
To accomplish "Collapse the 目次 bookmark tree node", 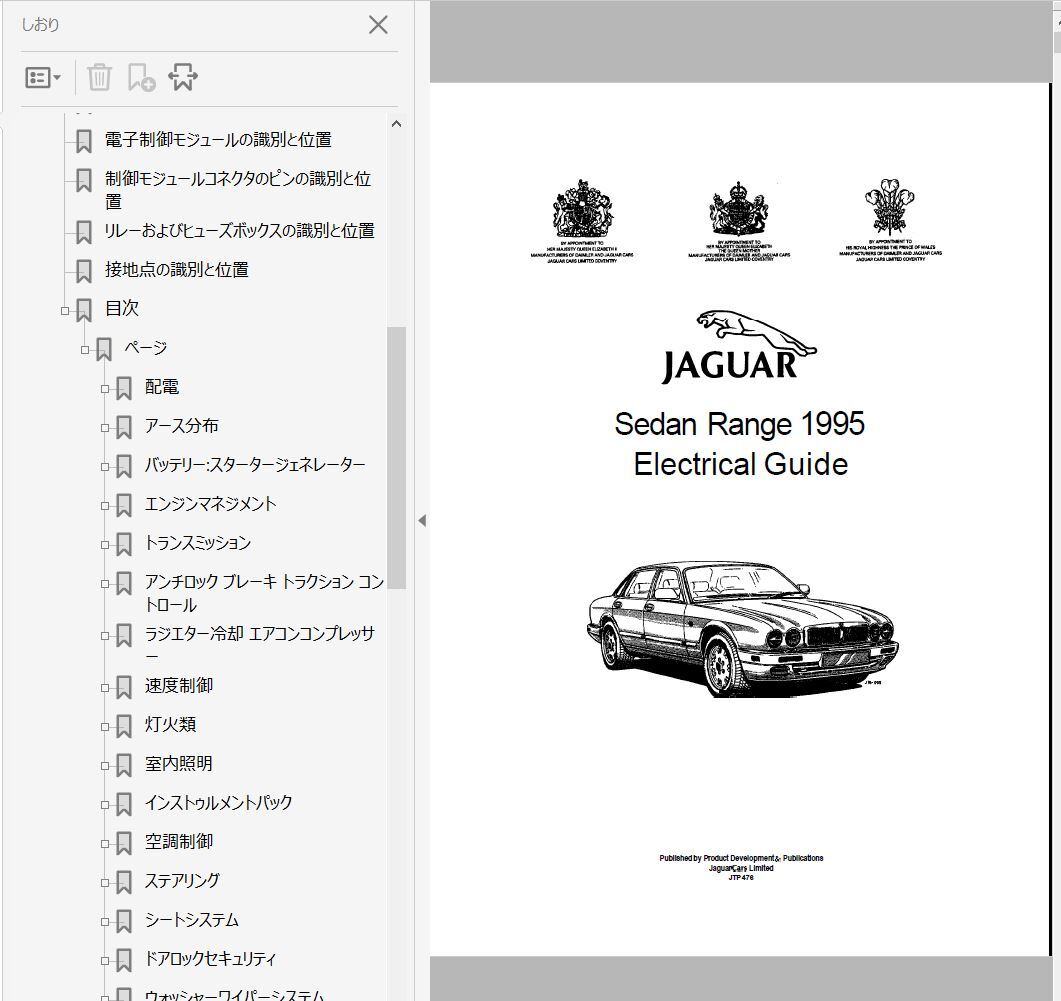I will pyautogui.click(x=65, y=310).
